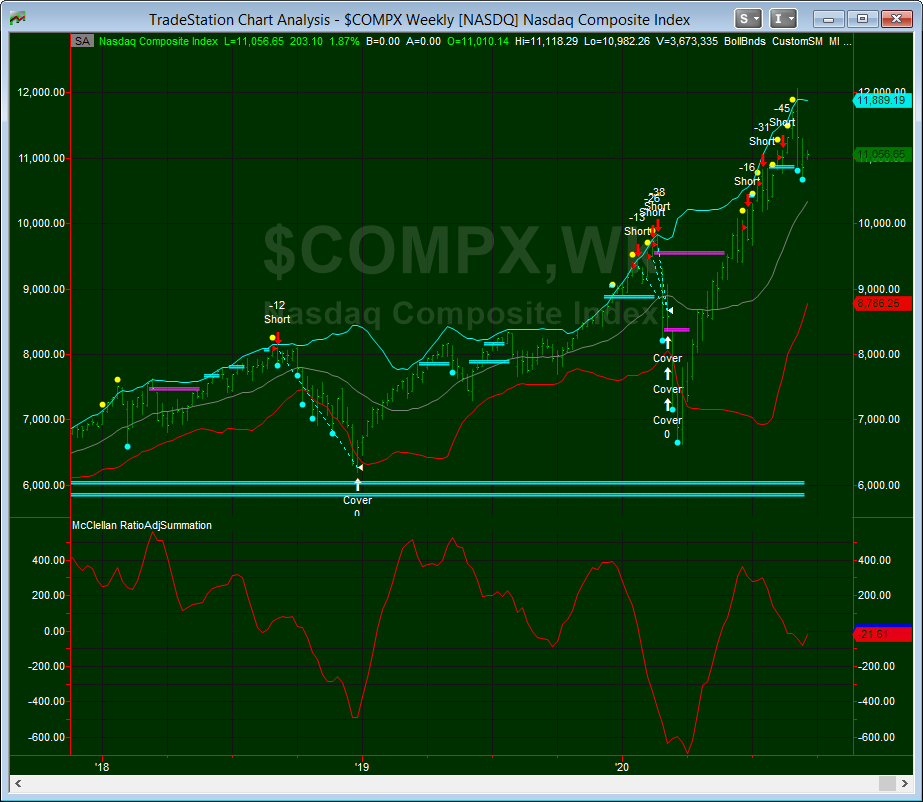This screenshot has width=923, height=802.
Task: Open the I dropdown in title bar
Action: tap(783, 19)
